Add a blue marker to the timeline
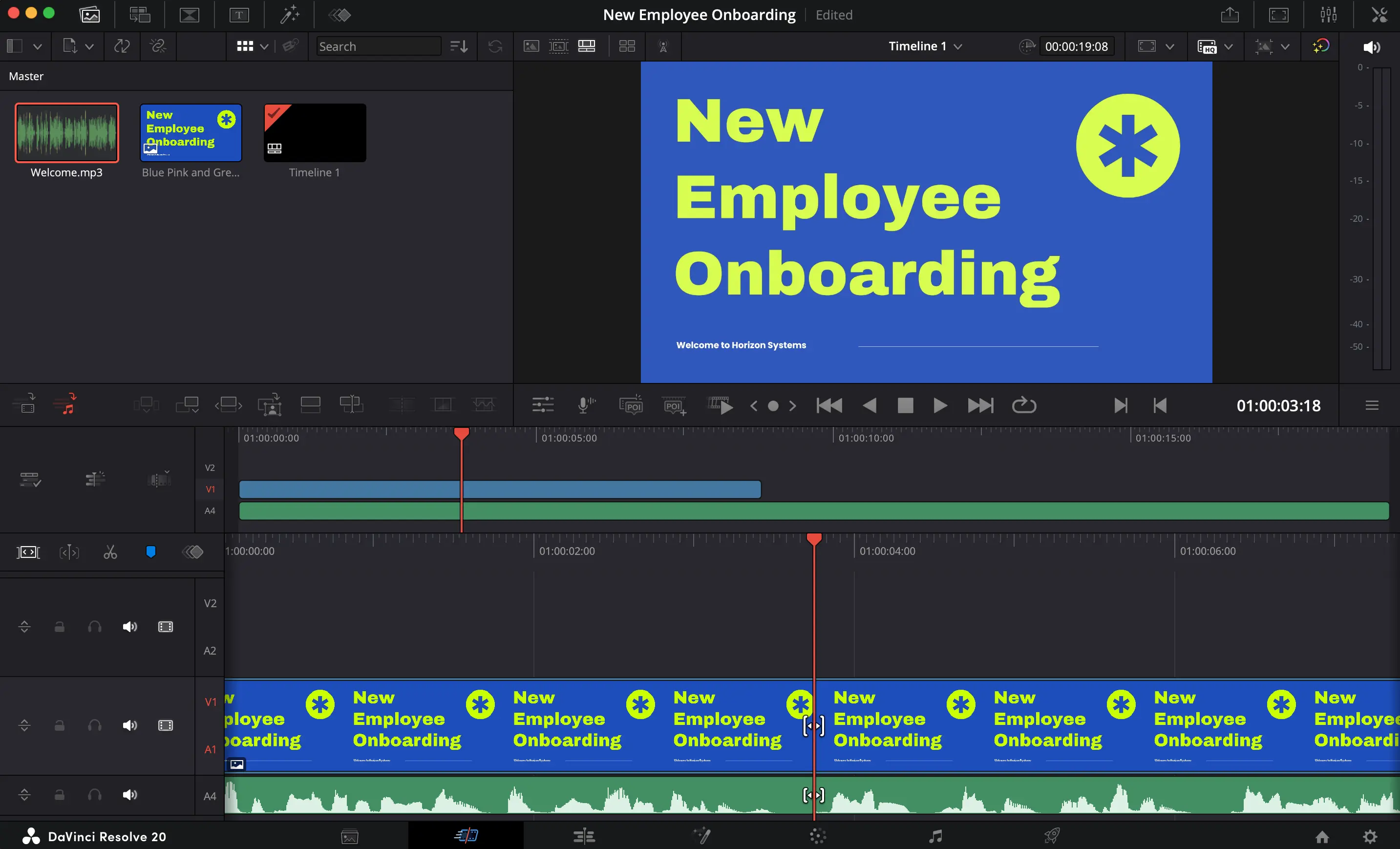This screenshot has width=1400, height=849. 151,552
